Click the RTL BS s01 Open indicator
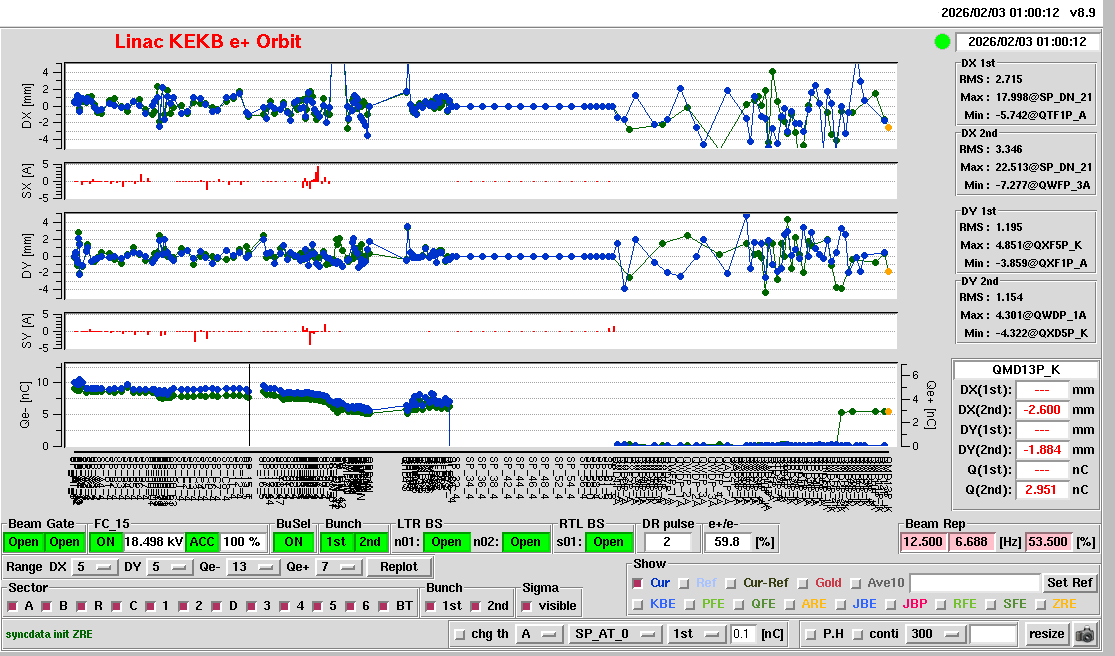This screenshot has width=1115, height=656. (606, 542)
